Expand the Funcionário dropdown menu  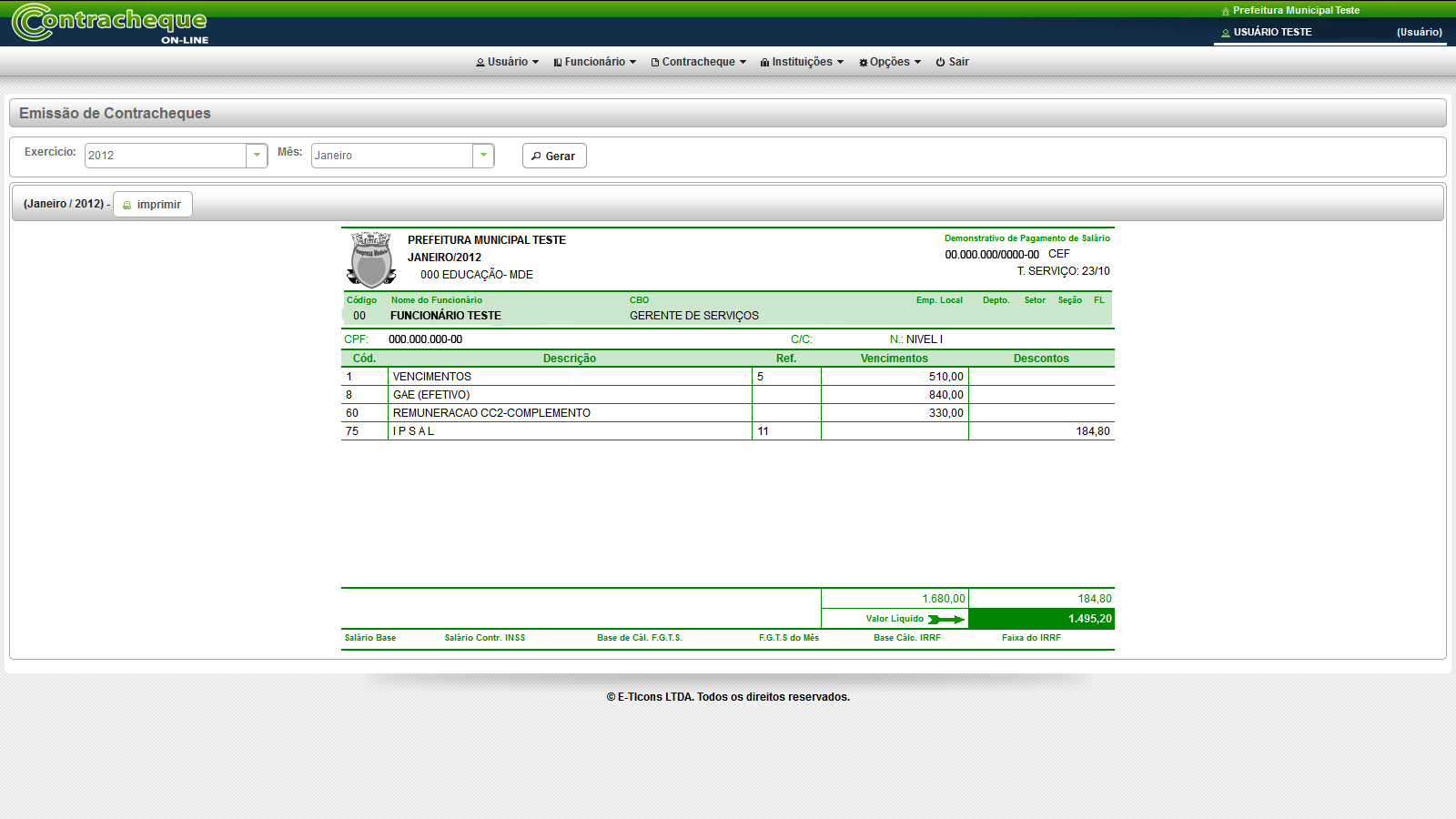point(594,62)
